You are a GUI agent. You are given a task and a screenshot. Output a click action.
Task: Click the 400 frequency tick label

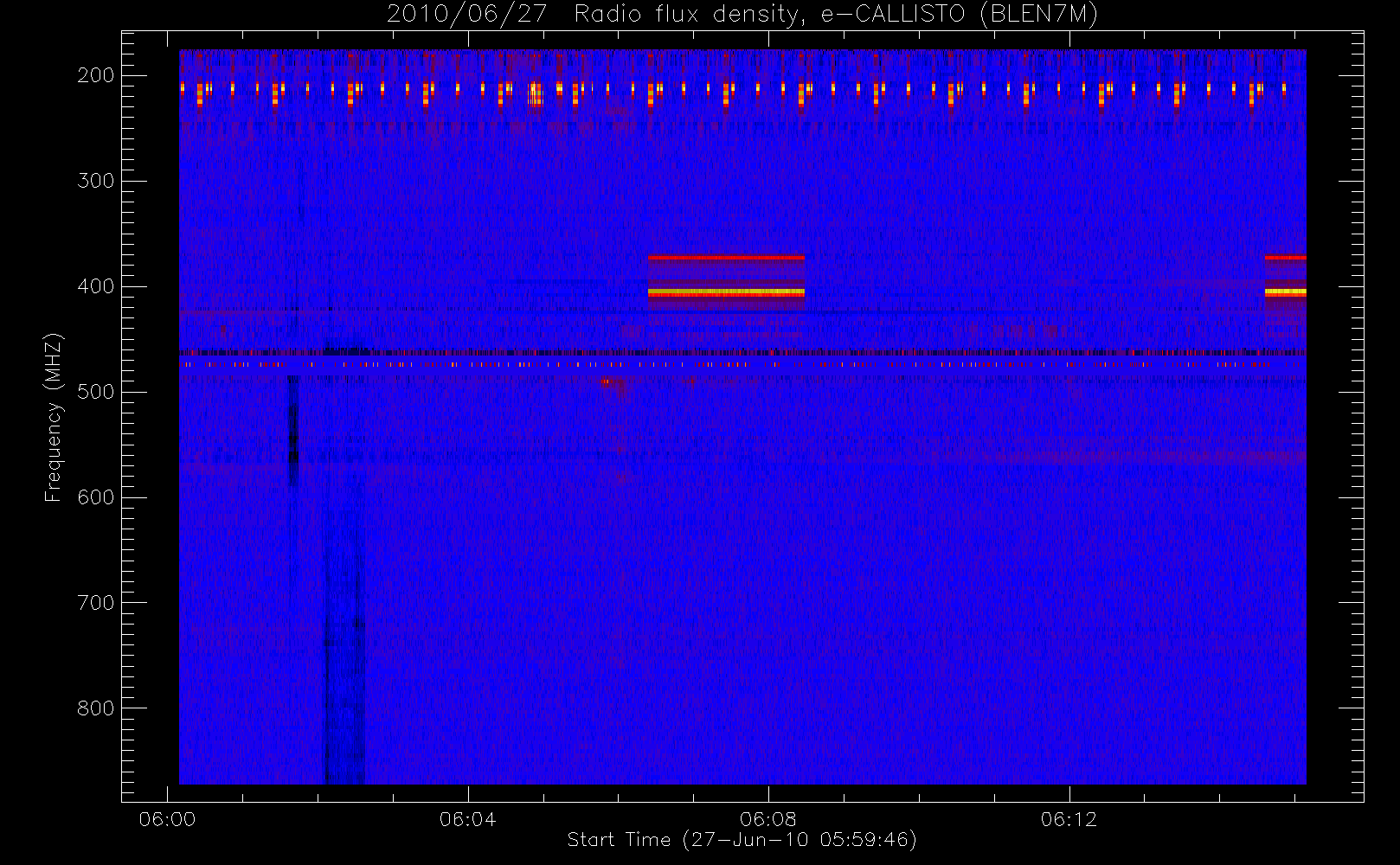(96, 286)
